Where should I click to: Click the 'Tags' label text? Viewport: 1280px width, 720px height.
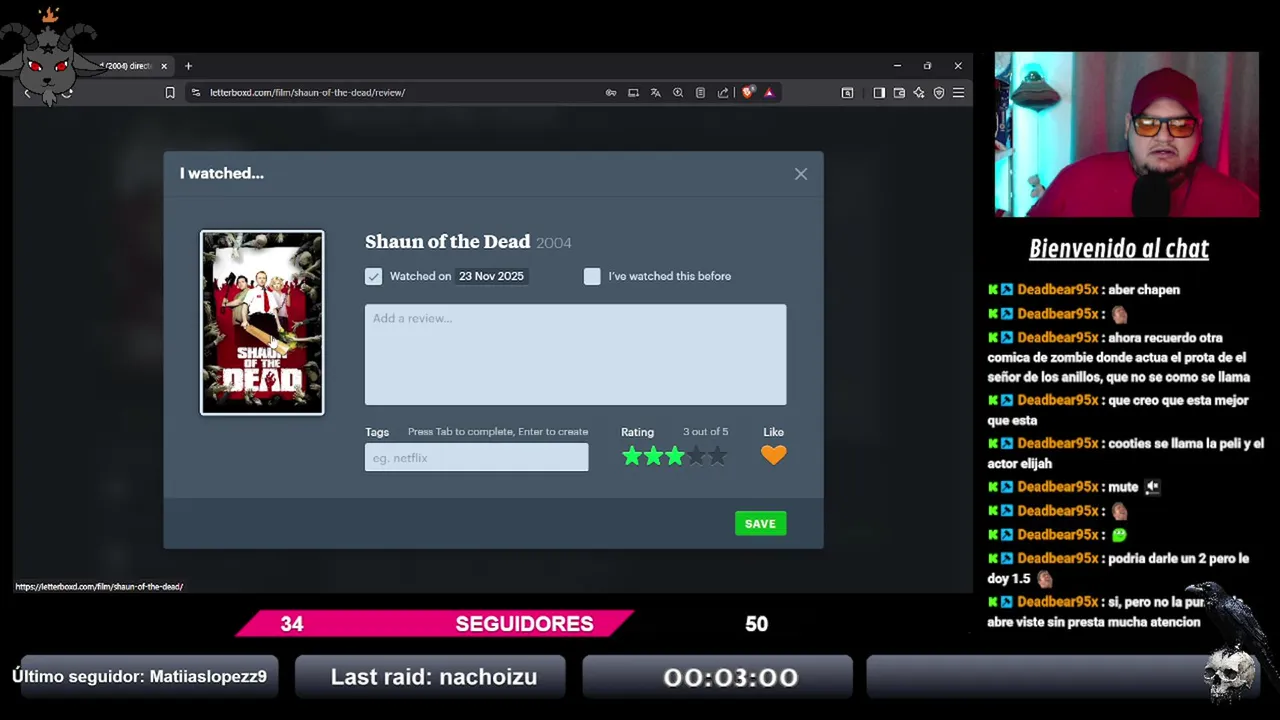(377, 432)
